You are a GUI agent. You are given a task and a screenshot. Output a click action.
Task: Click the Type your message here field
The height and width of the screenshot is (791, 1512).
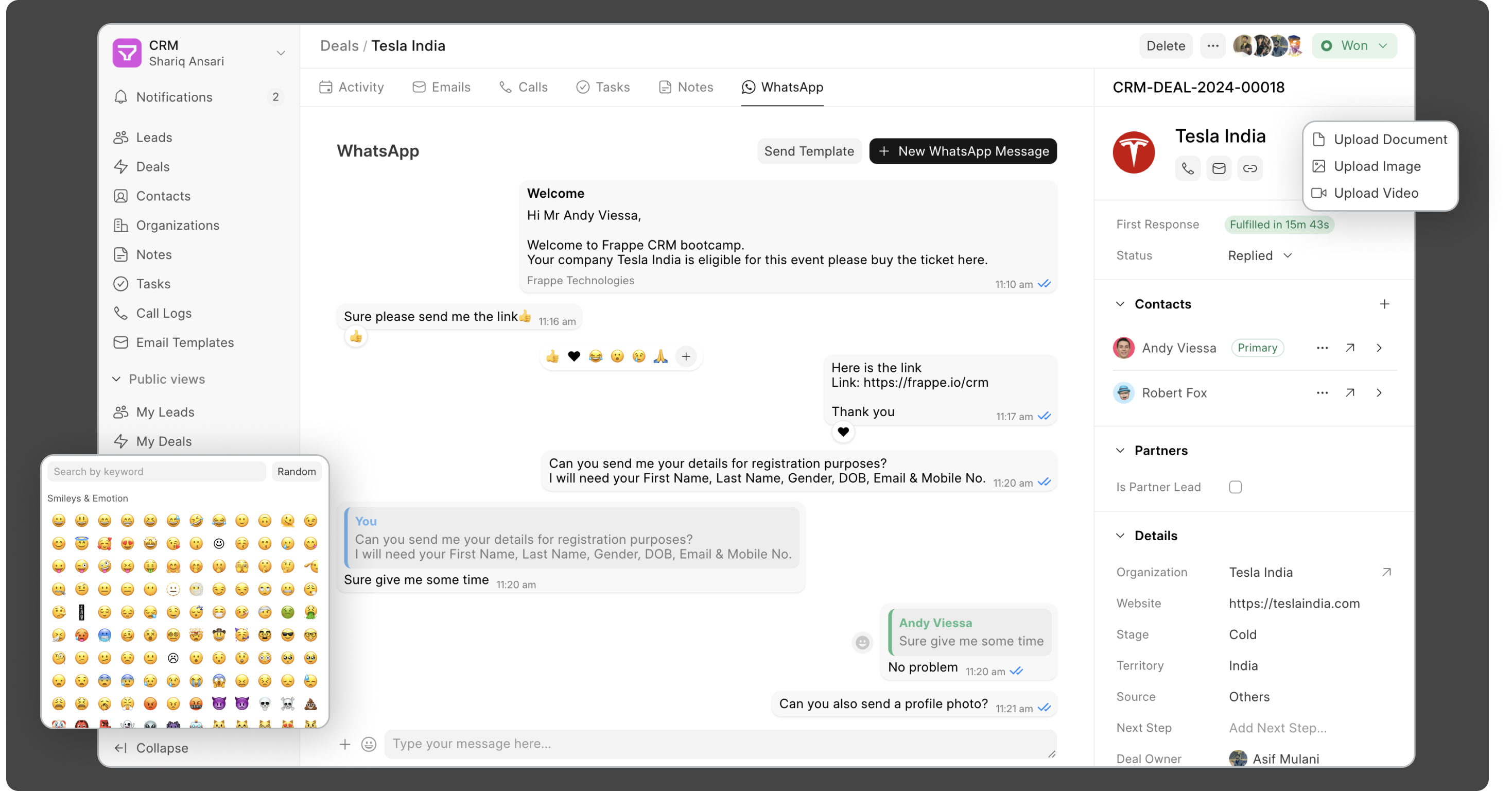[x=720, y=744]
